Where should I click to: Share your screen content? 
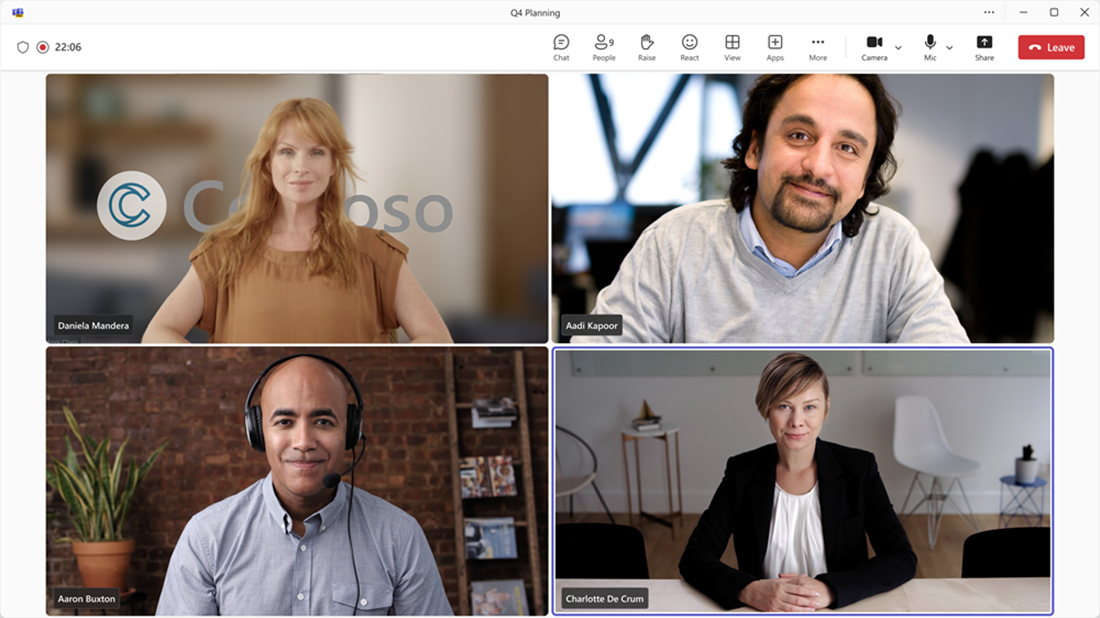(984, 48)
